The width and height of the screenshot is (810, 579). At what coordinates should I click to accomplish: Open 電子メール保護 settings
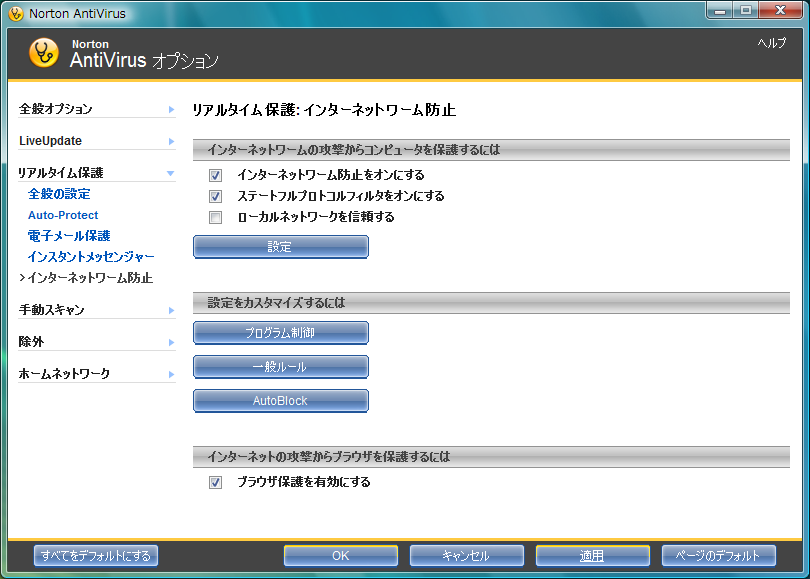[69, 236]
